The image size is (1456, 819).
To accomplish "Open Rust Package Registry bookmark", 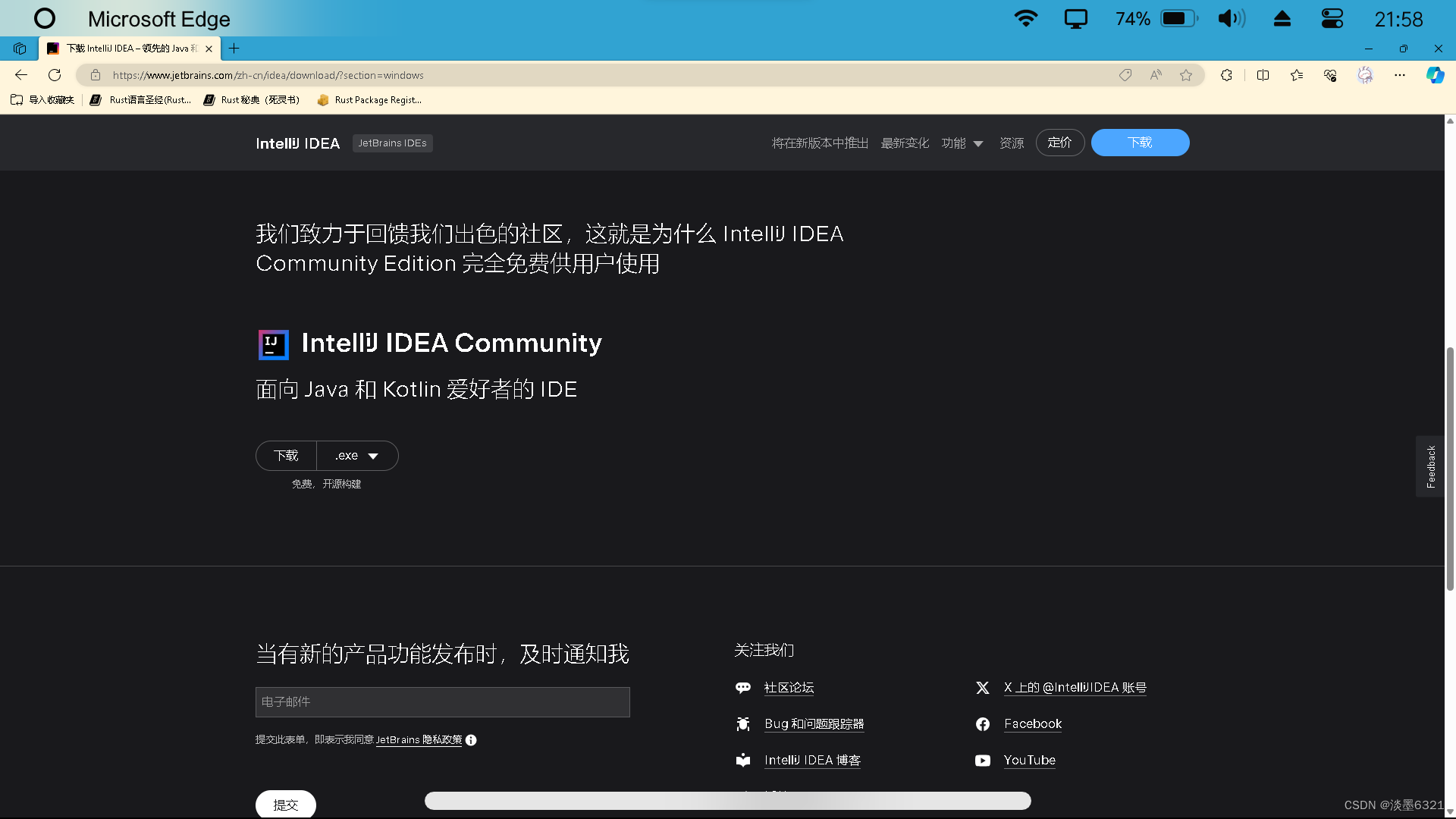I will click(x=369, y=100).
